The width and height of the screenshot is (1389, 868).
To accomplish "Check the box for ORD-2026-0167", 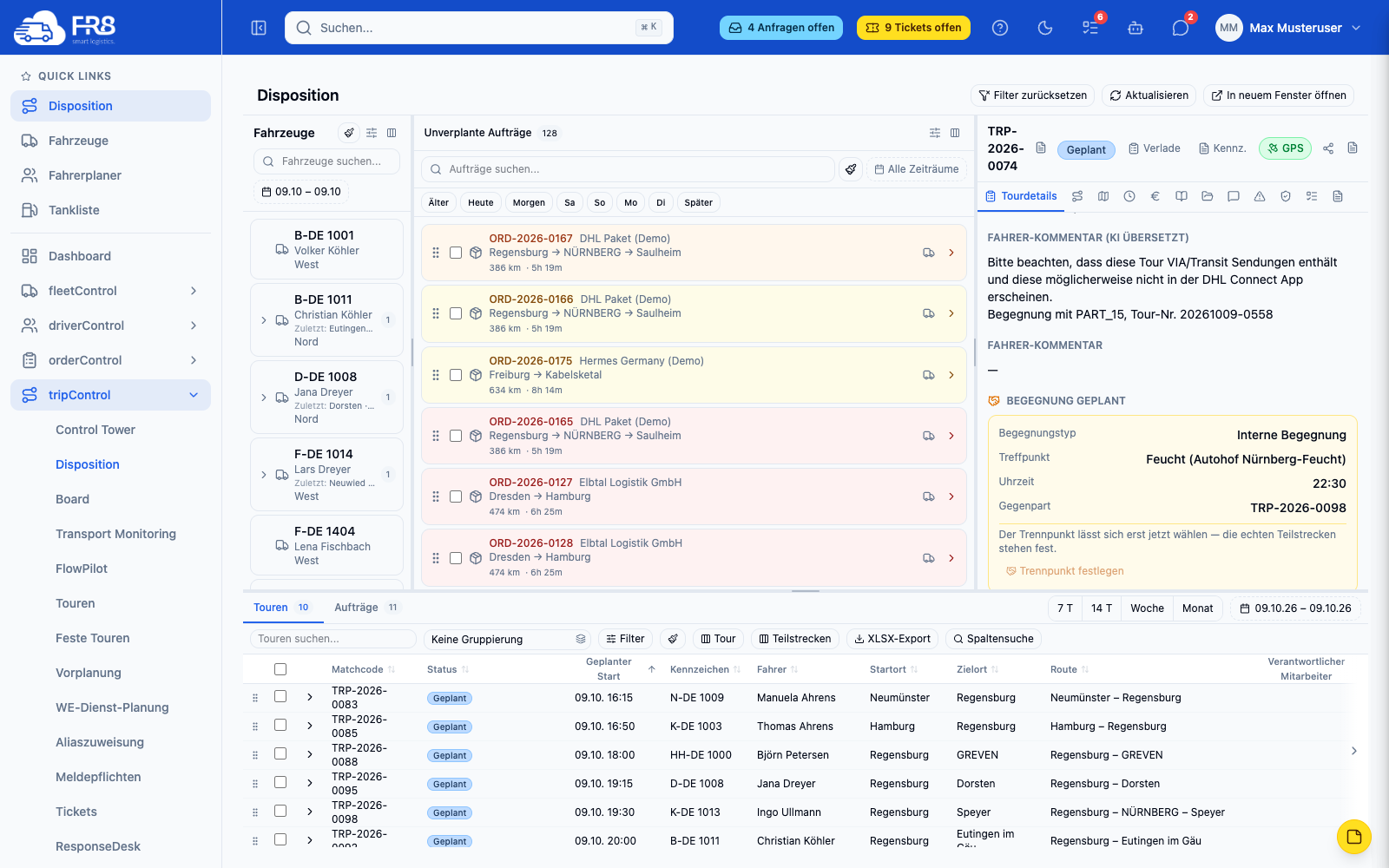I will coord(456,253).
